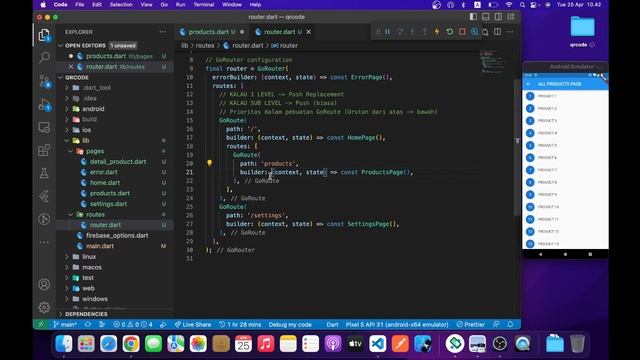Open notifications bell in status bar
The width and height of the screenshot is (640, 360).
510,324
